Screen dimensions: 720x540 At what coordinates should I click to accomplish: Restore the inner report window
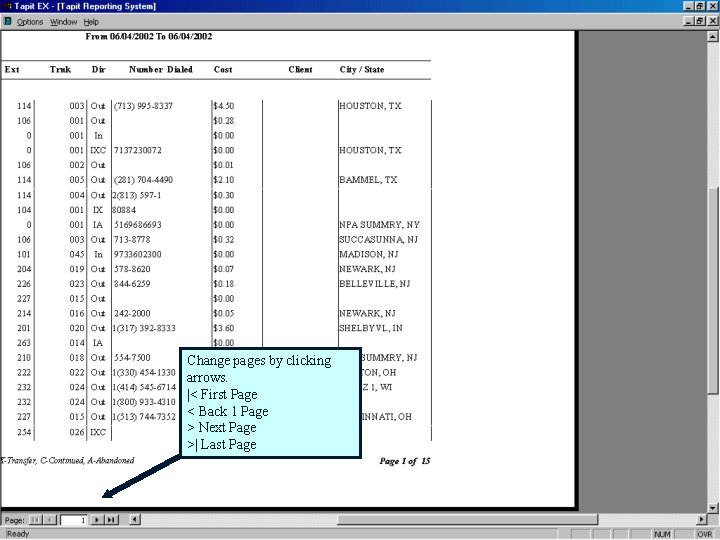[x=700, y=21]
